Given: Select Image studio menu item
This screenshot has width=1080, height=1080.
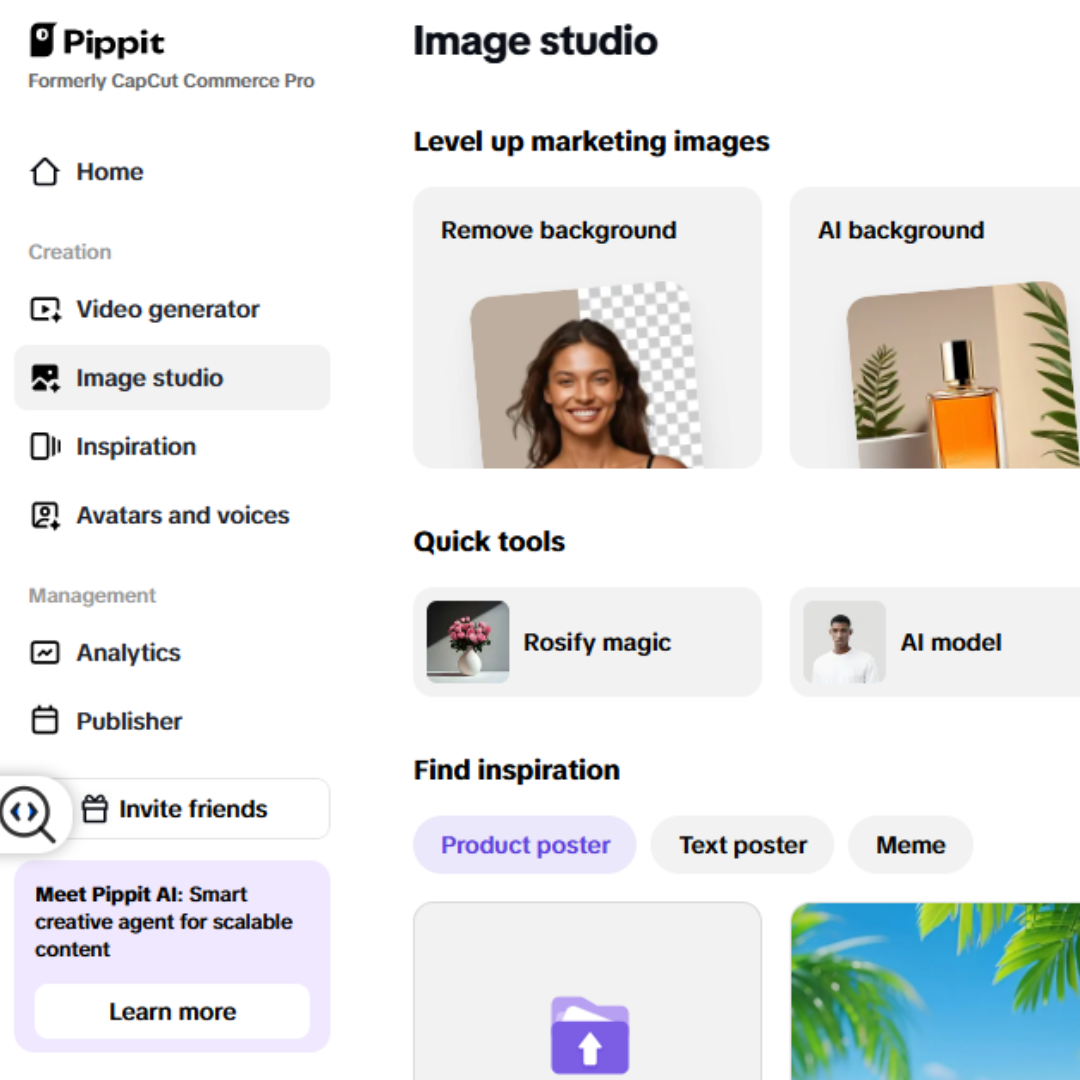Looking at the screenshot, I should point(172,377).
